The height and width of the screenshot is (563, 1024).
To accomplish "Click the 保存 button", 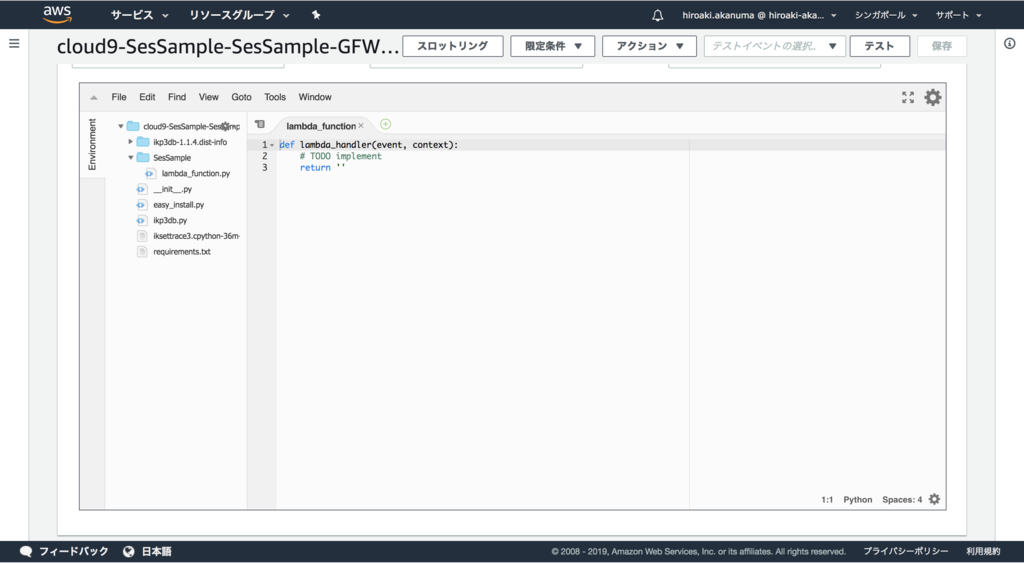I will click(941, 46).
